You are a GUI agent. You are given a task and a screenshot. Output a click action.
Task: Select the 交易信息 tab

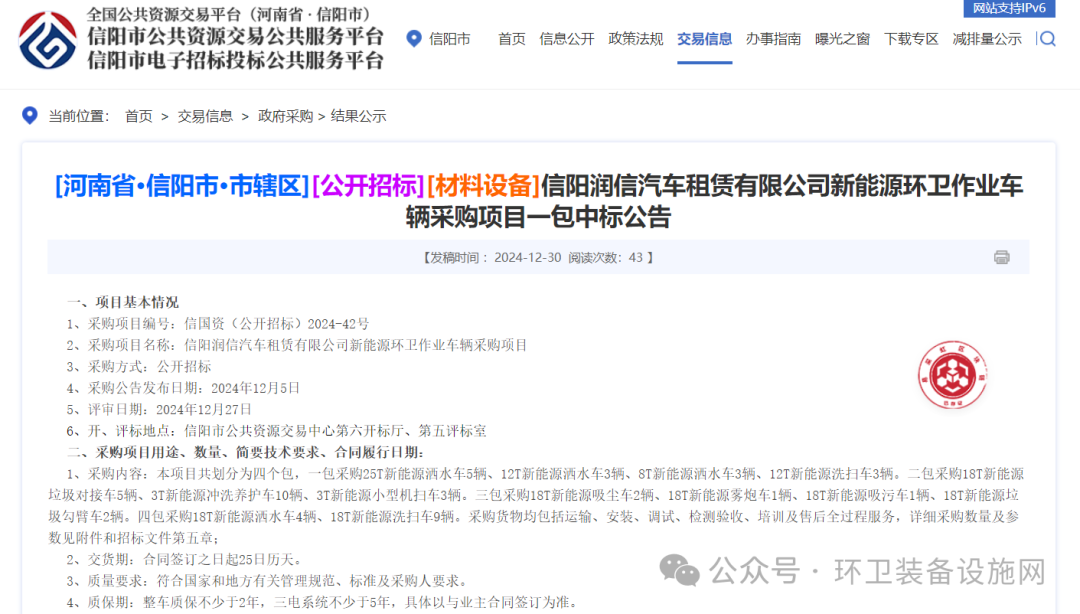(x=705, y=39)
